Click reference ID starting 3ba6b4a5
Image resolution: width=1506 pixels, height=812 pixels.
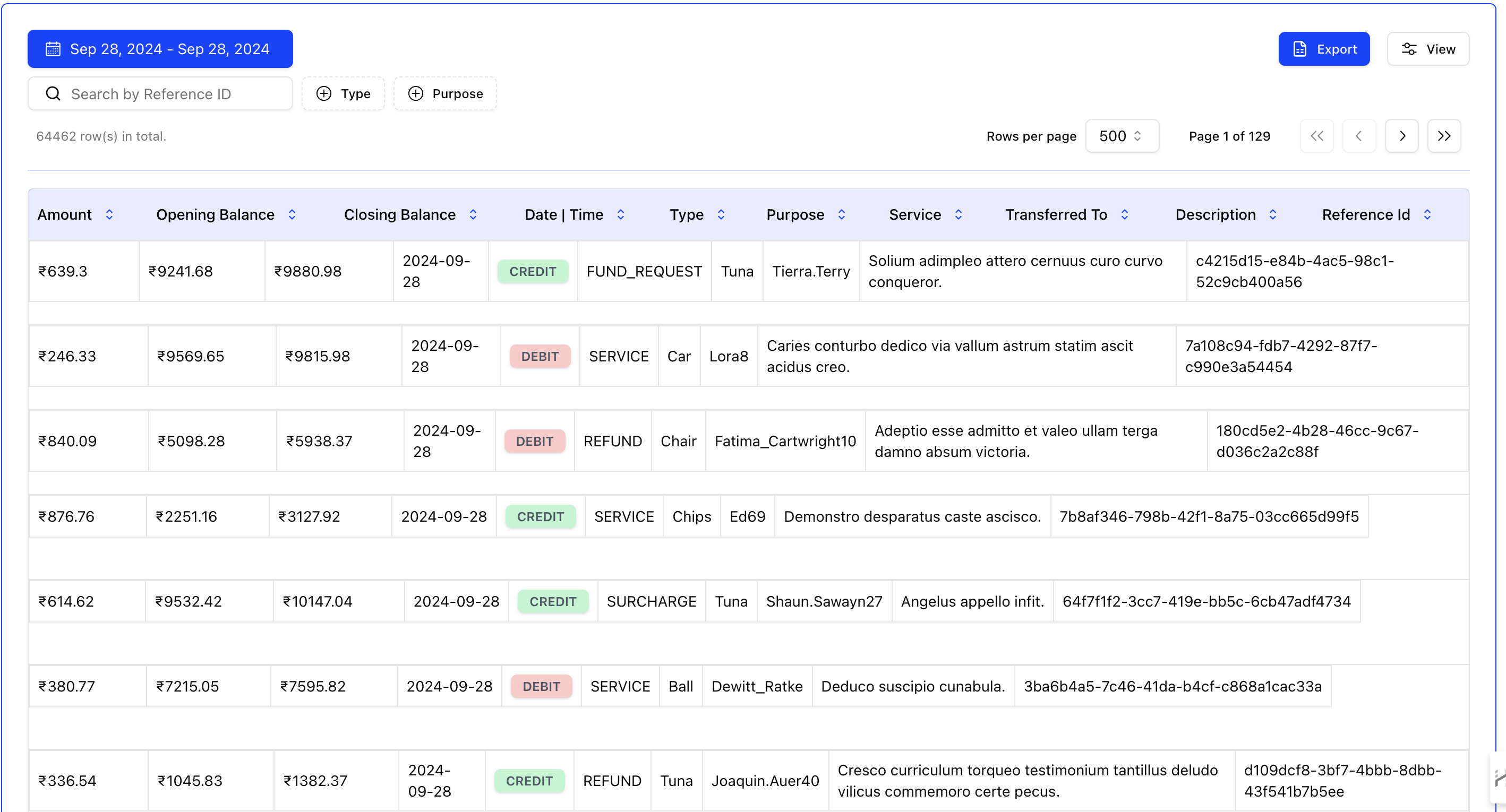click(1173, 686)
